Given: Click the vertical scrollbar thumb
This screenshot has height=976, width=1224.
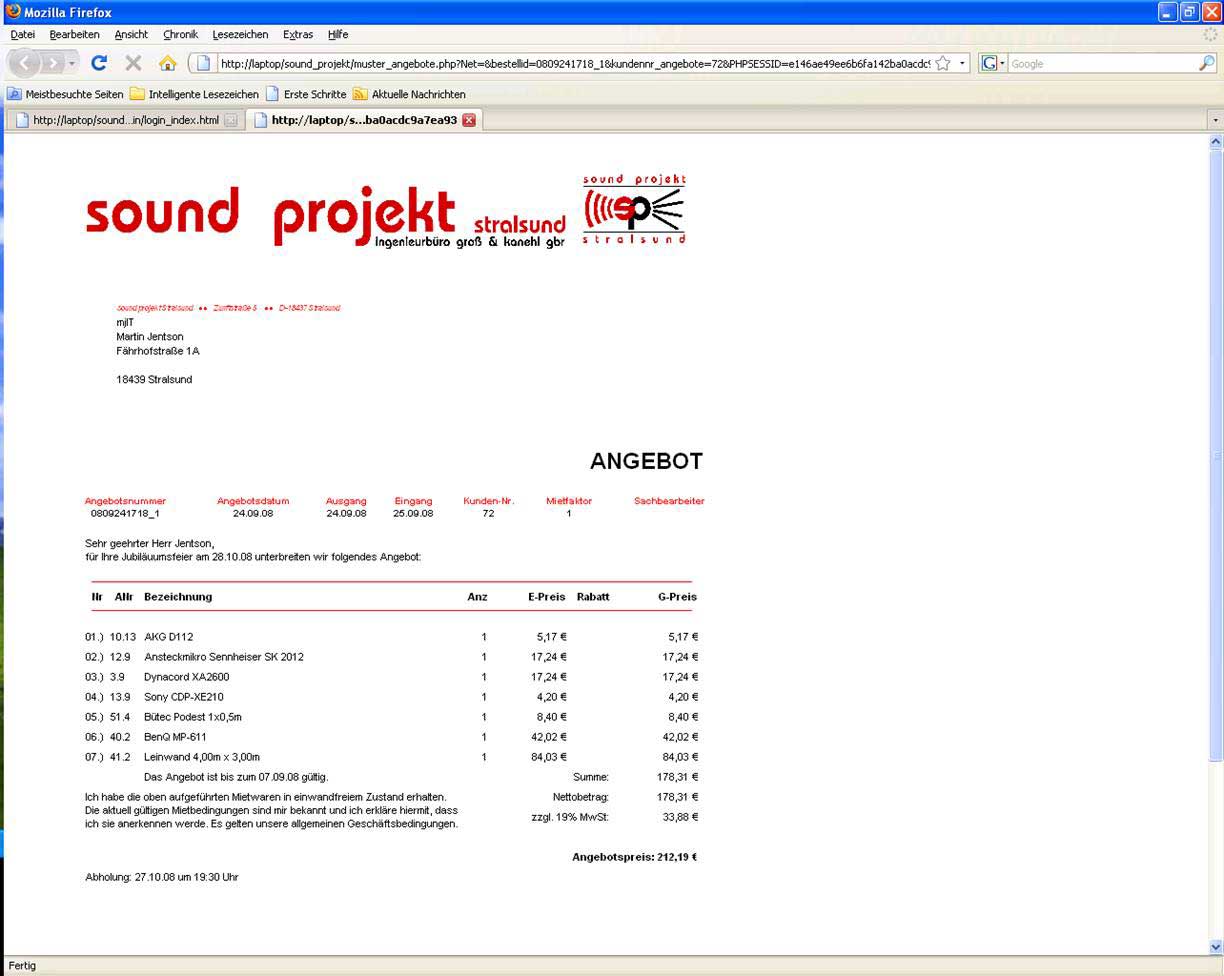Looking at the screenshot, I should pyautogui.click(x=1216, y=455).
